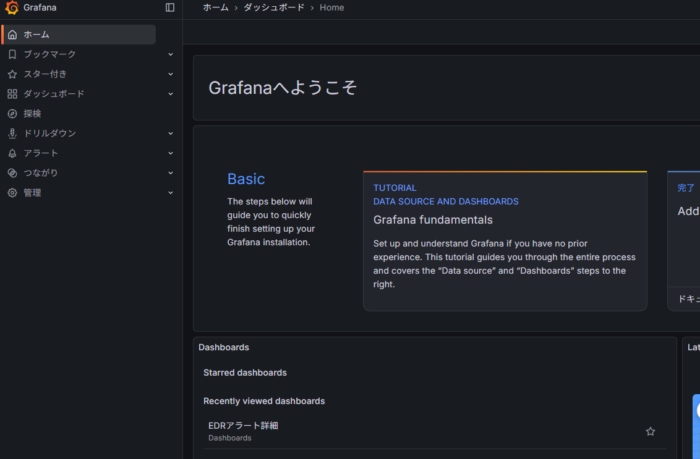Click the ホーム home icon in sidebar
This screenshot has height=459, width=700.
pyautogui.click(x=12, y=34)
